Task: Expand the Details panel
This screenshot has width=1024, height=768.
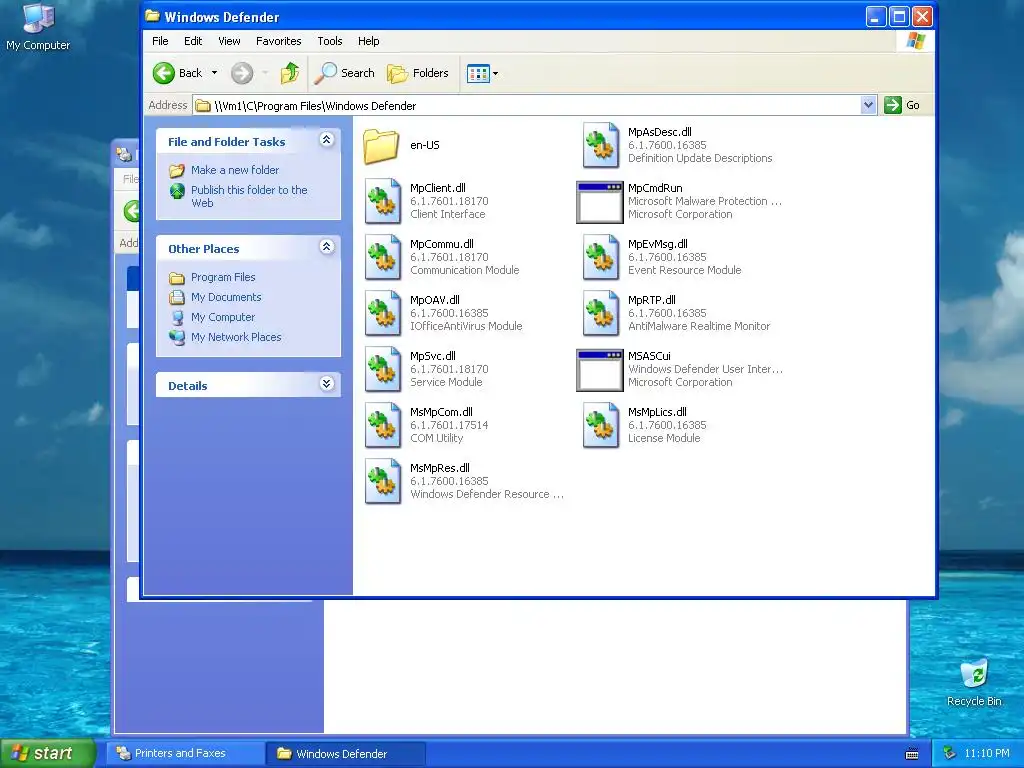Action: 327,384
